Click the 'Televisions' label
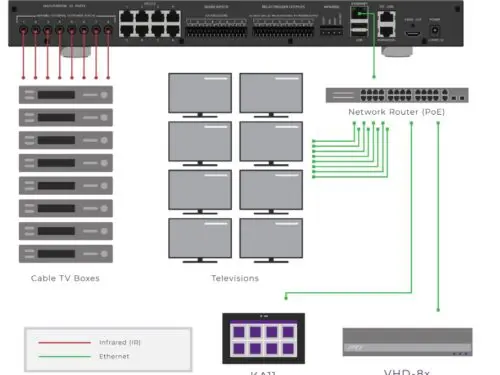 point(235,278)
